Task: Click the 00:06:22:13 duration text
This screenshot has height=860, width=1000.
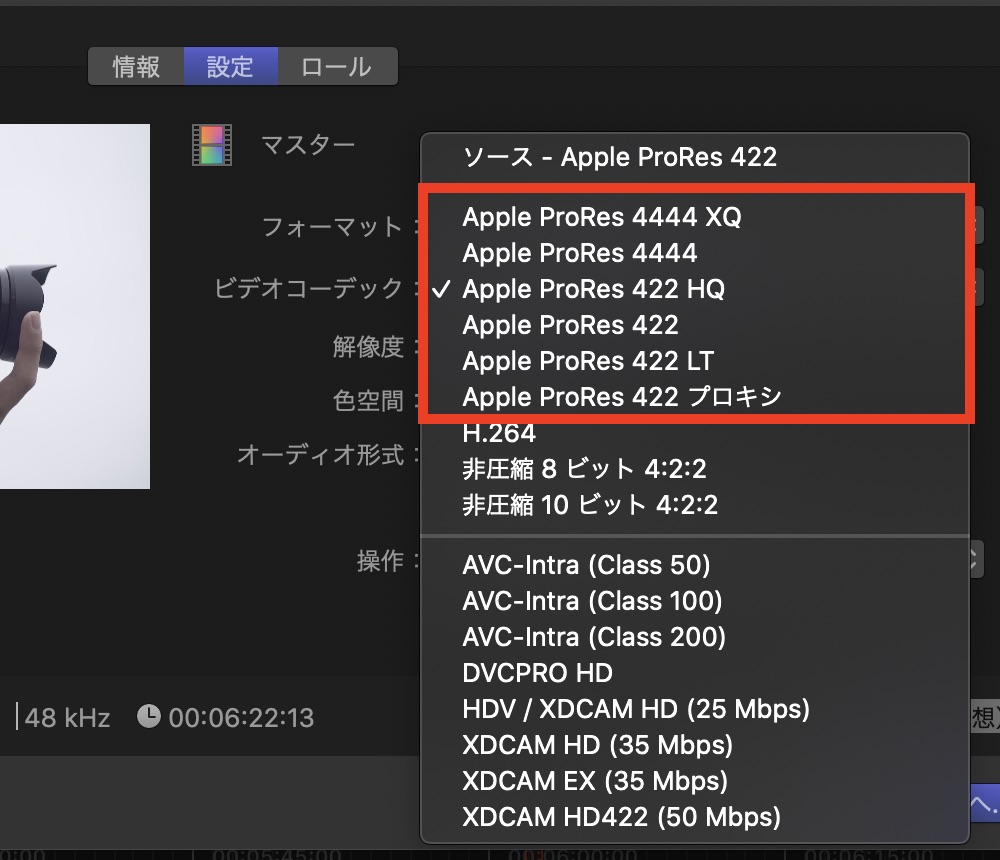Action: (x=241, y=718)
